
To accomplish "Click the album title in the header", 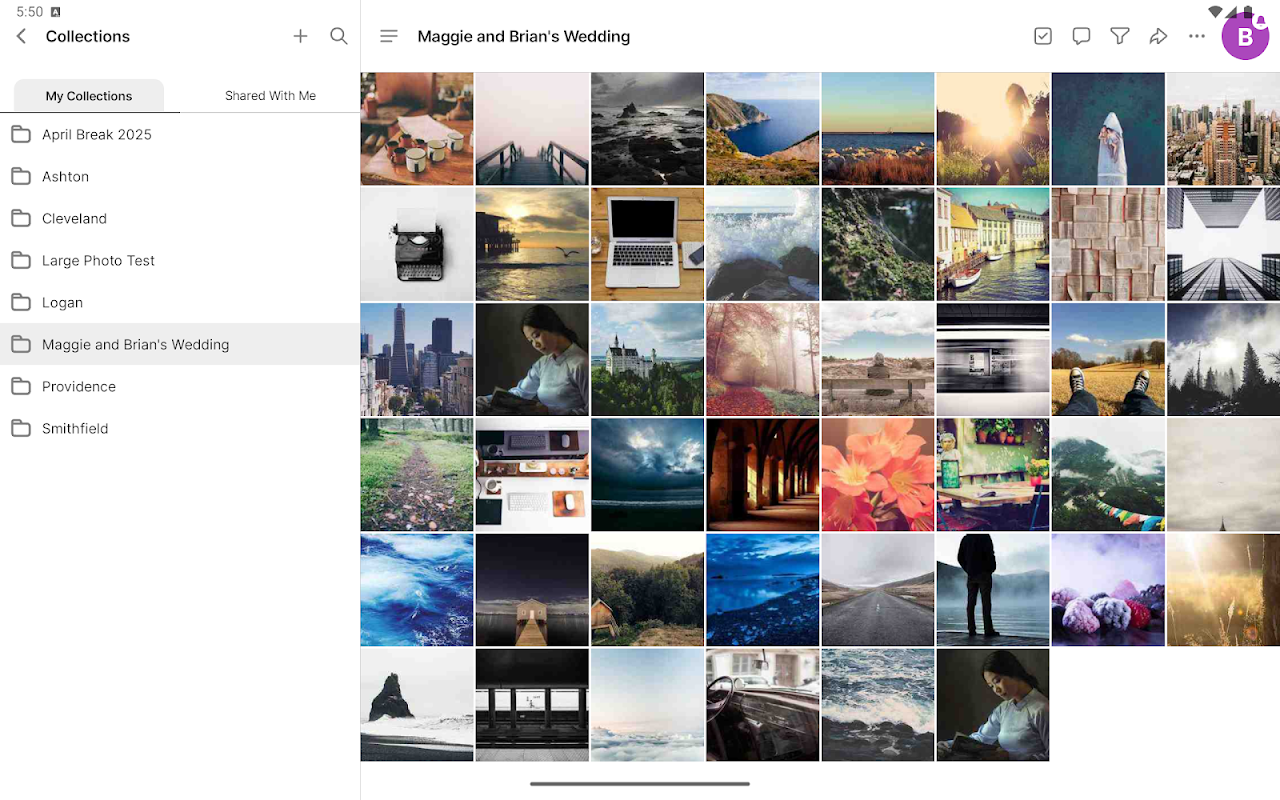I will coord(523,36).
